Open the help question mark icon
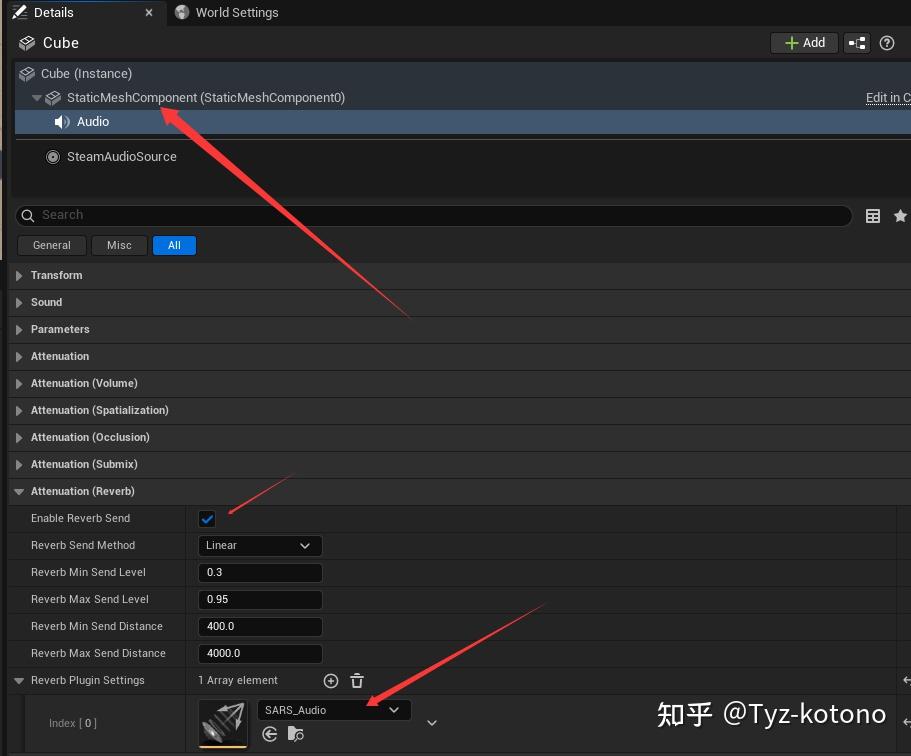The image size is (911, 756). pos(887,43)
